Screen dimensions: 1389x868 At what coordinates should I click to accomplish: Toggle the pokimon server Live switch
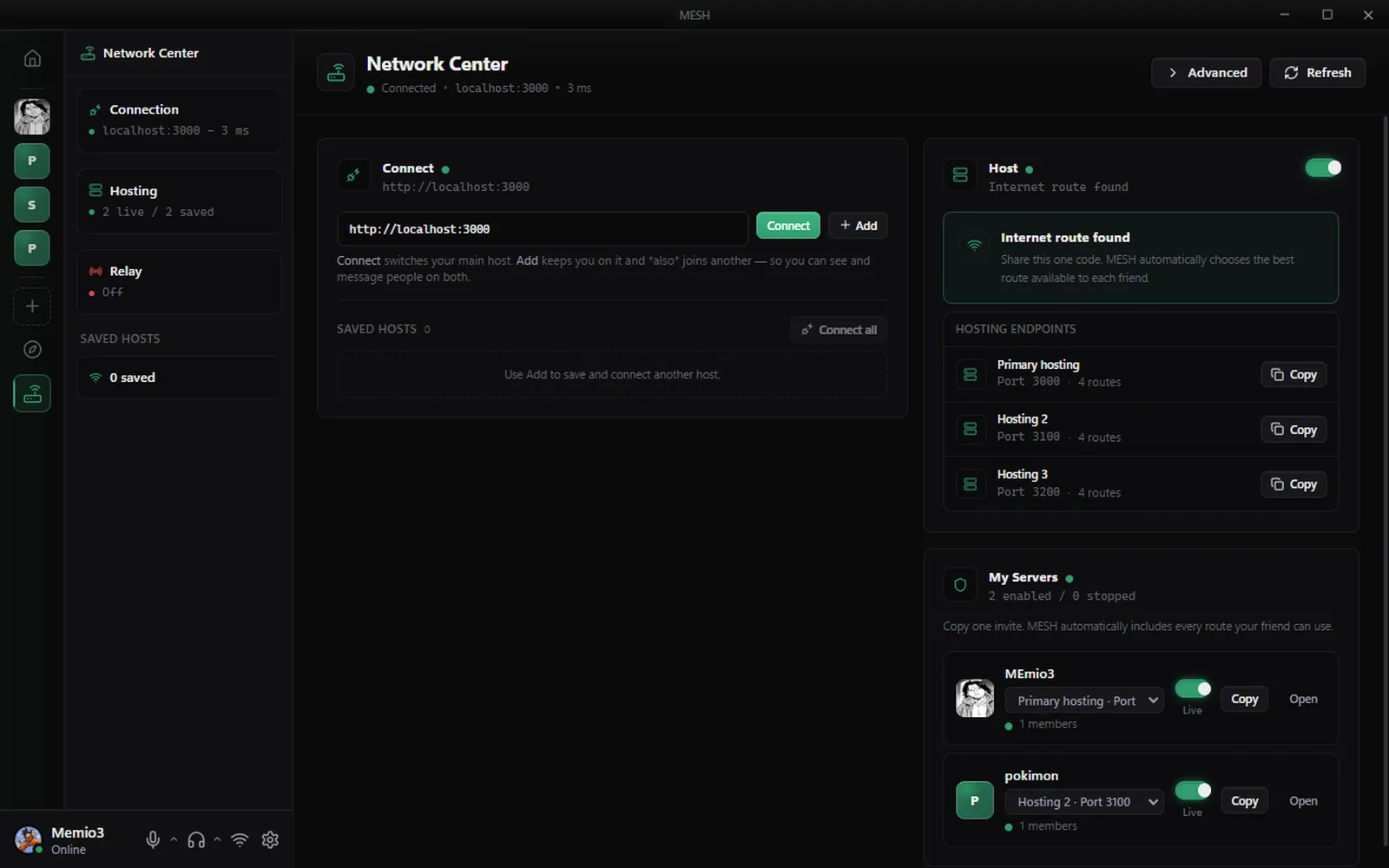[x=1193, y=790]
